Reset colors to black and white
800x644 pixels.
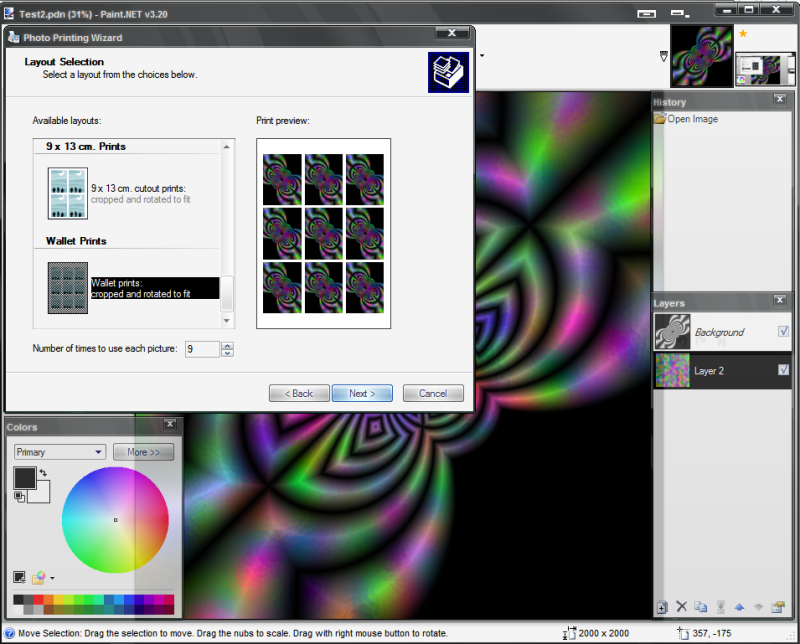click(19, 494)
